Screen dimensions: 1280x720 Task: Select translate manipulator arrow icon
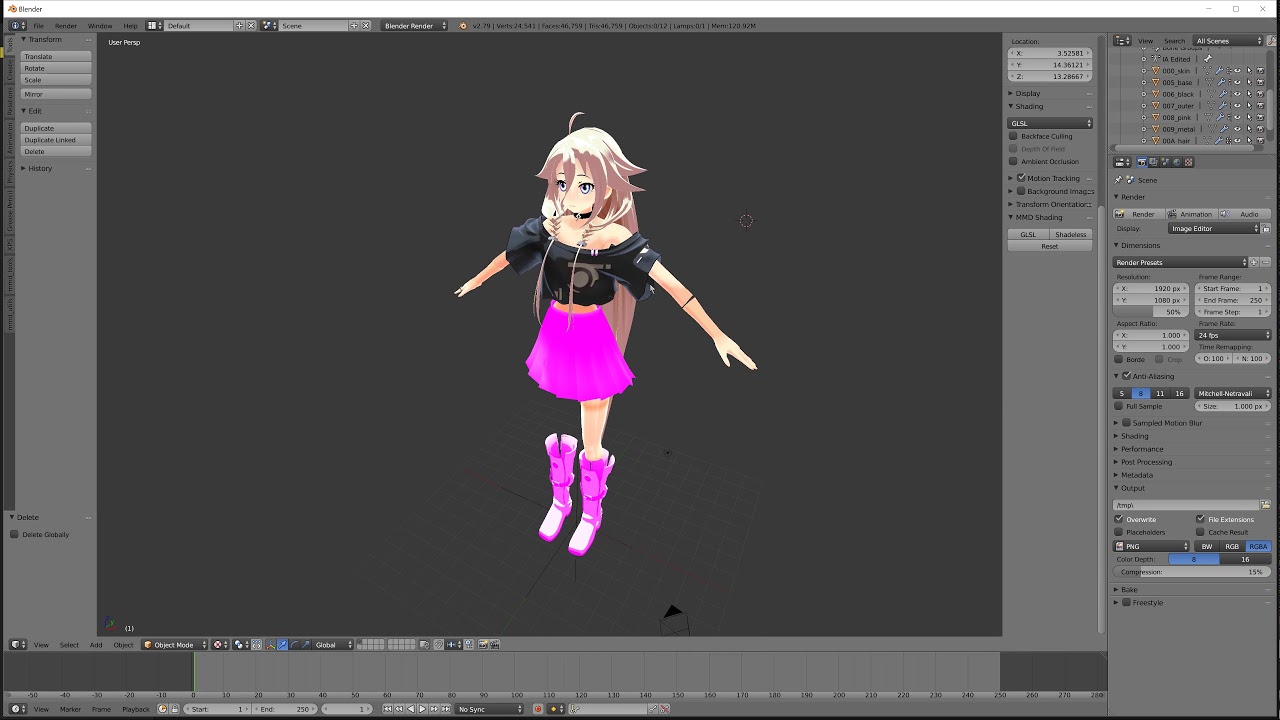[283, 645]
